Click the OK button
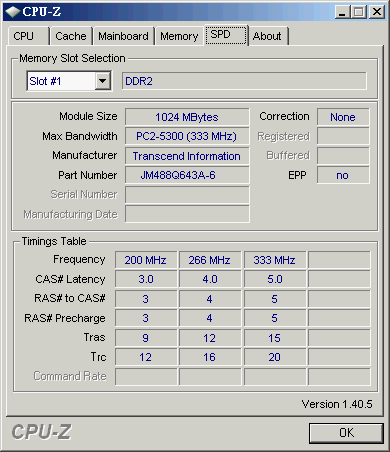 (346, 433)
